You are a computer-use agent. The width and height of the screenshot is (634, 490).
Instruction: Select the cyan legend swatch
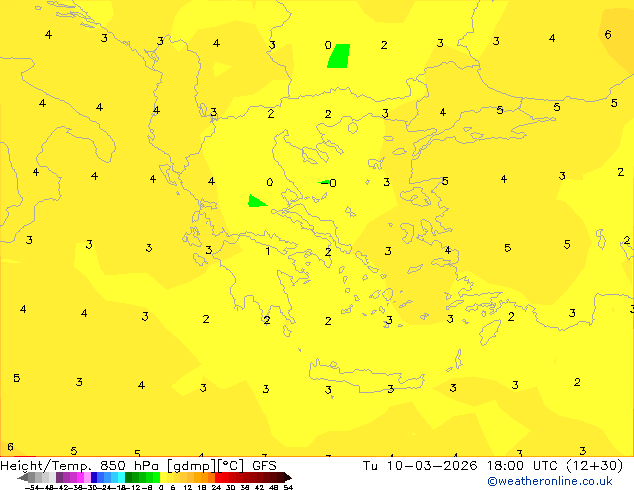coord(122,478)
